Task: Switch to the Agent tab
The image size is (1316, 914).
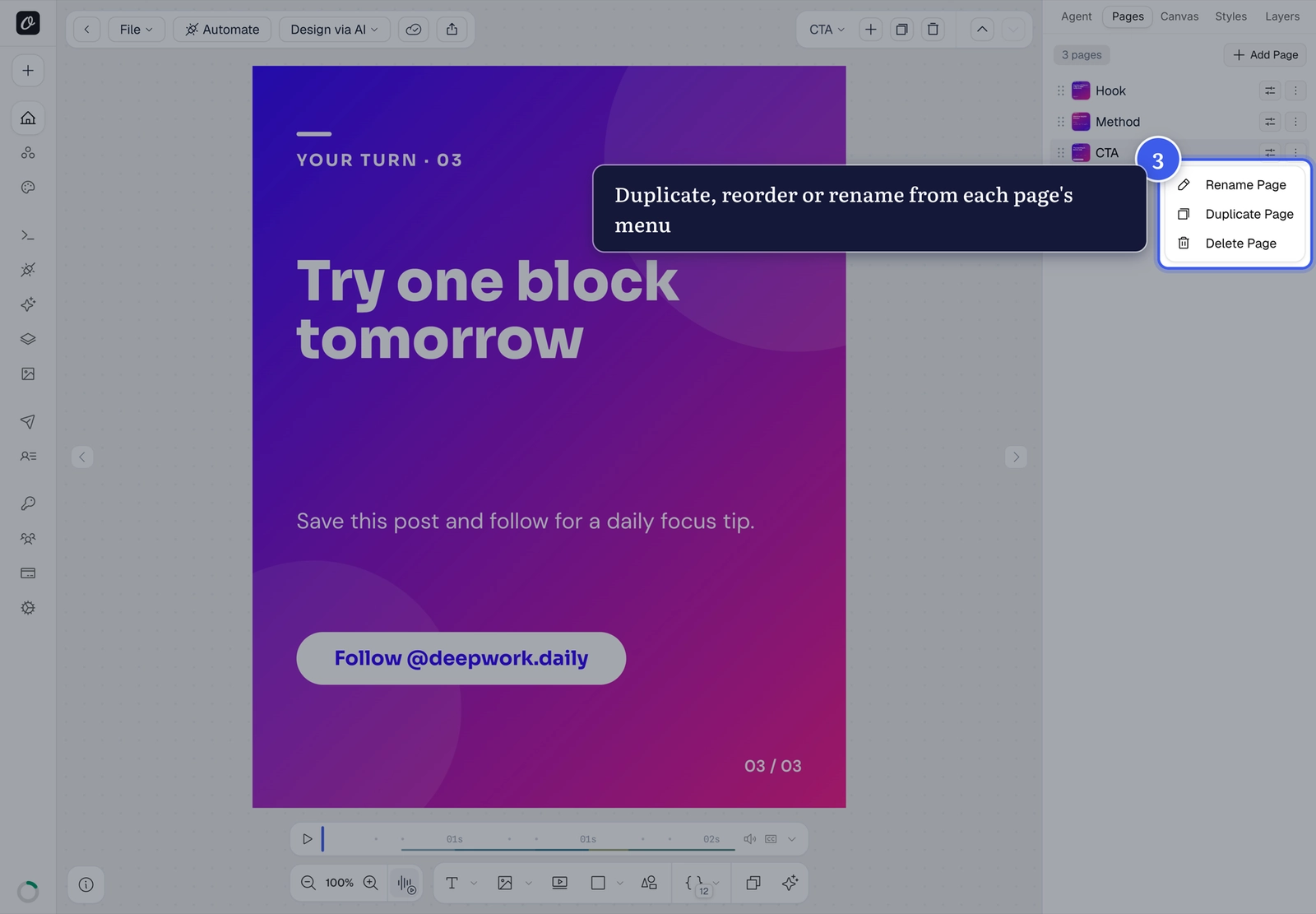Action: coord(1076,16)
